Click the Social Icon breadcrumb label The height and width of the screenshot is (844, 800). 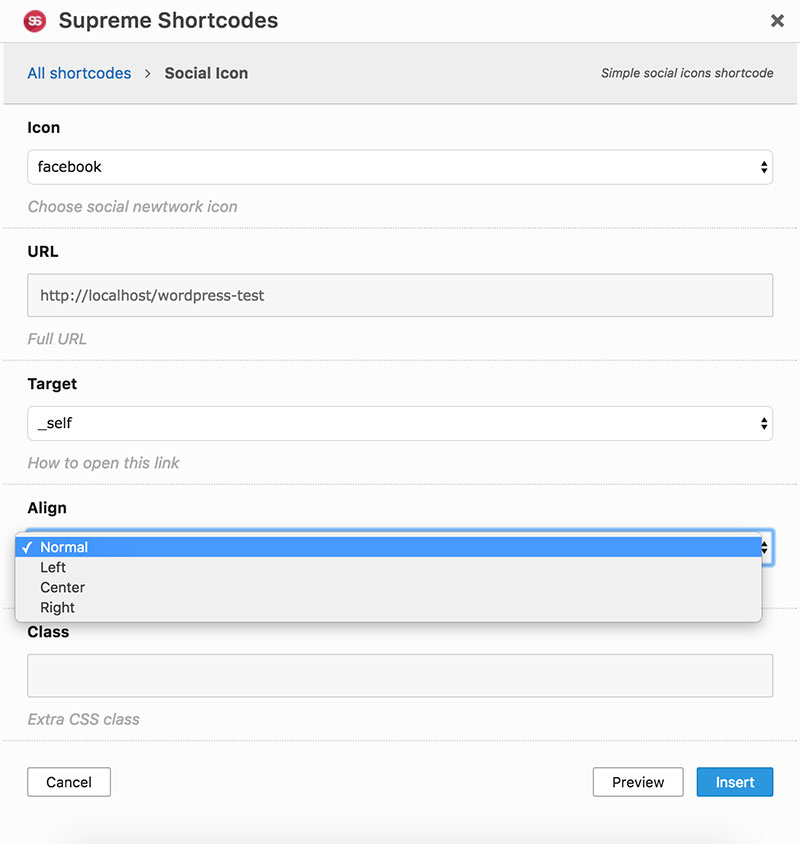coord(206,73)
